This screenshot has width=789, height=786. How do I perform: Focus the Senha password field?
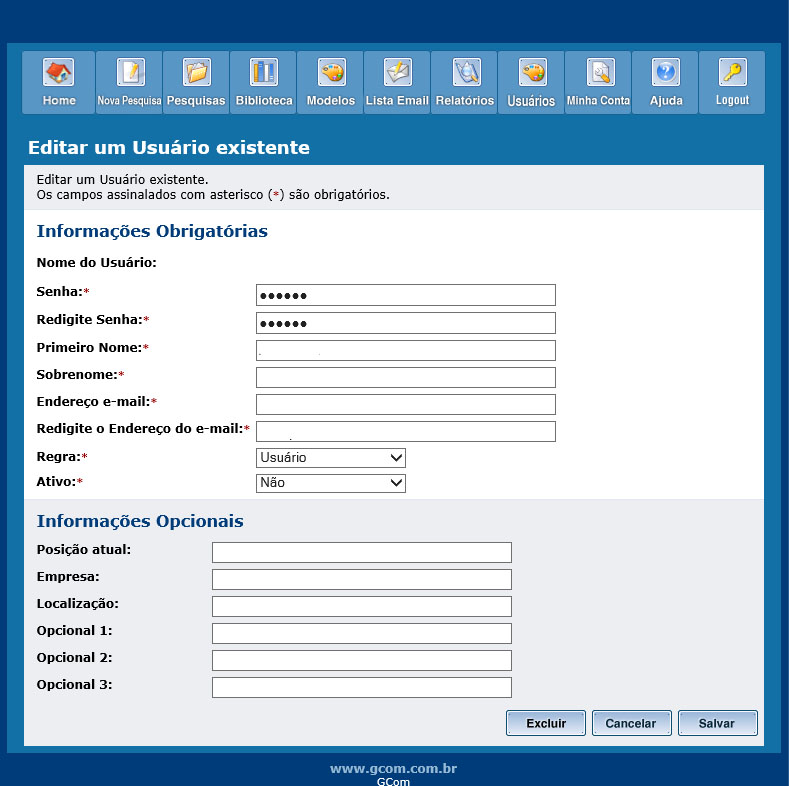(x=406, y=295)
